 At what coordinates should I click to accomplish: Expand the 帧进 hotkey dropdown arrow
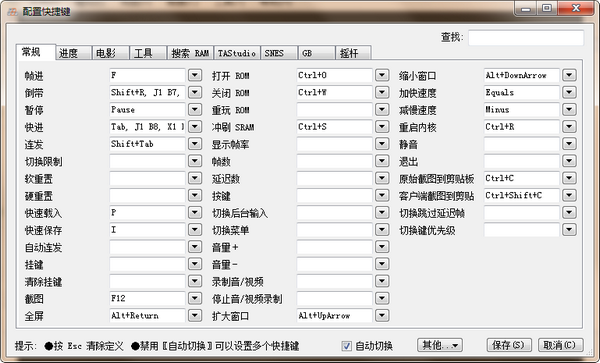195,75
